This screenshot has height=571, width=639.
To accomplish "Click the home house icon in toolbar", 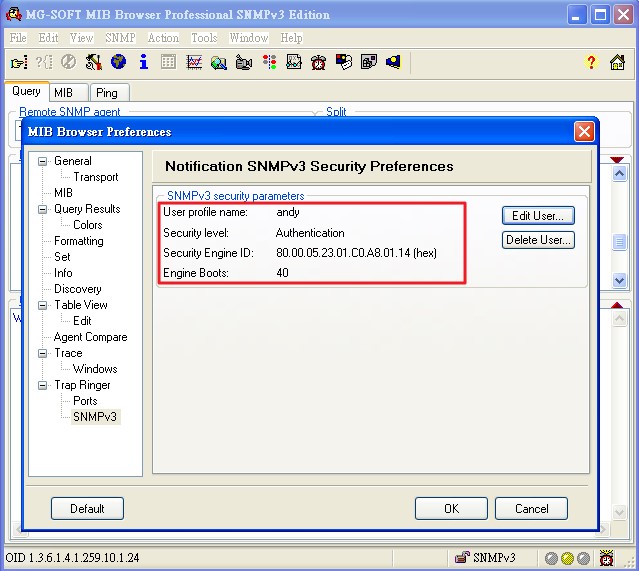I will coord(617,62).
